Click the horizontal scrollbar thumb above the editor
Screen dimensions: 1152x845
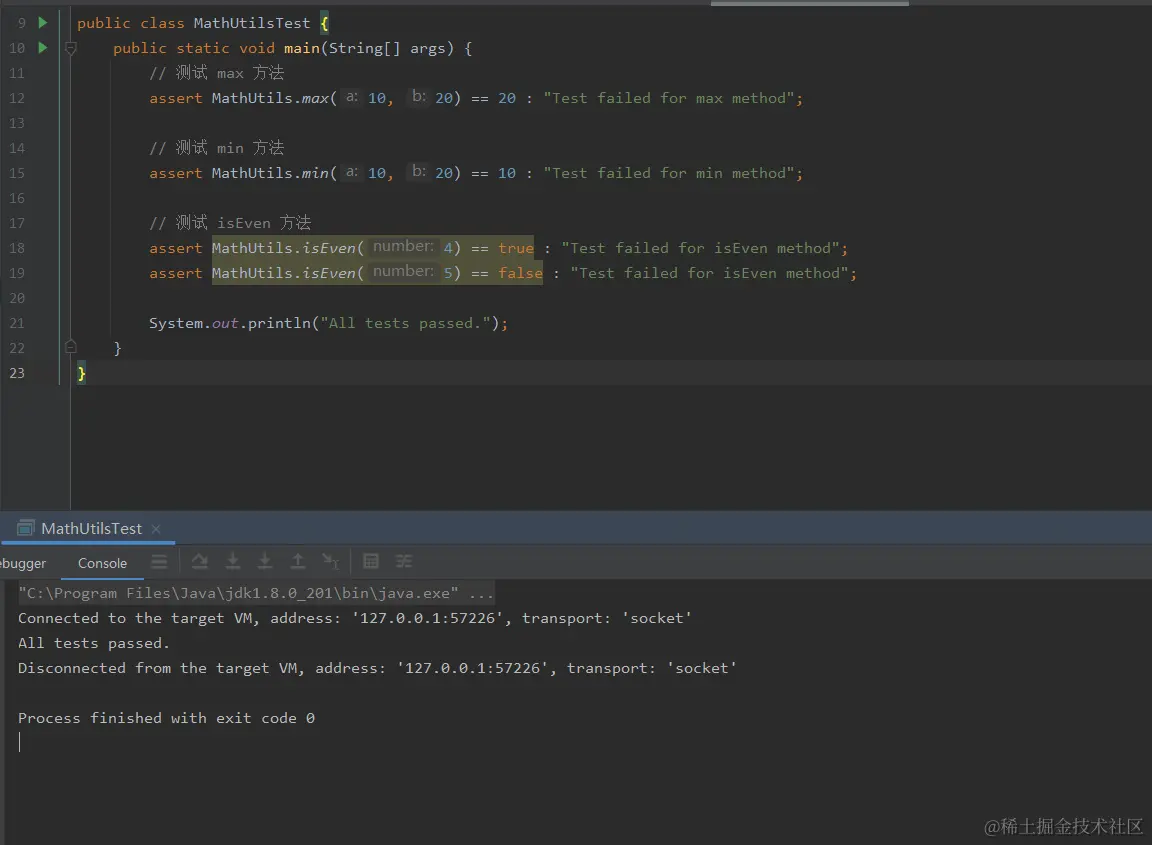coord(810,3)
